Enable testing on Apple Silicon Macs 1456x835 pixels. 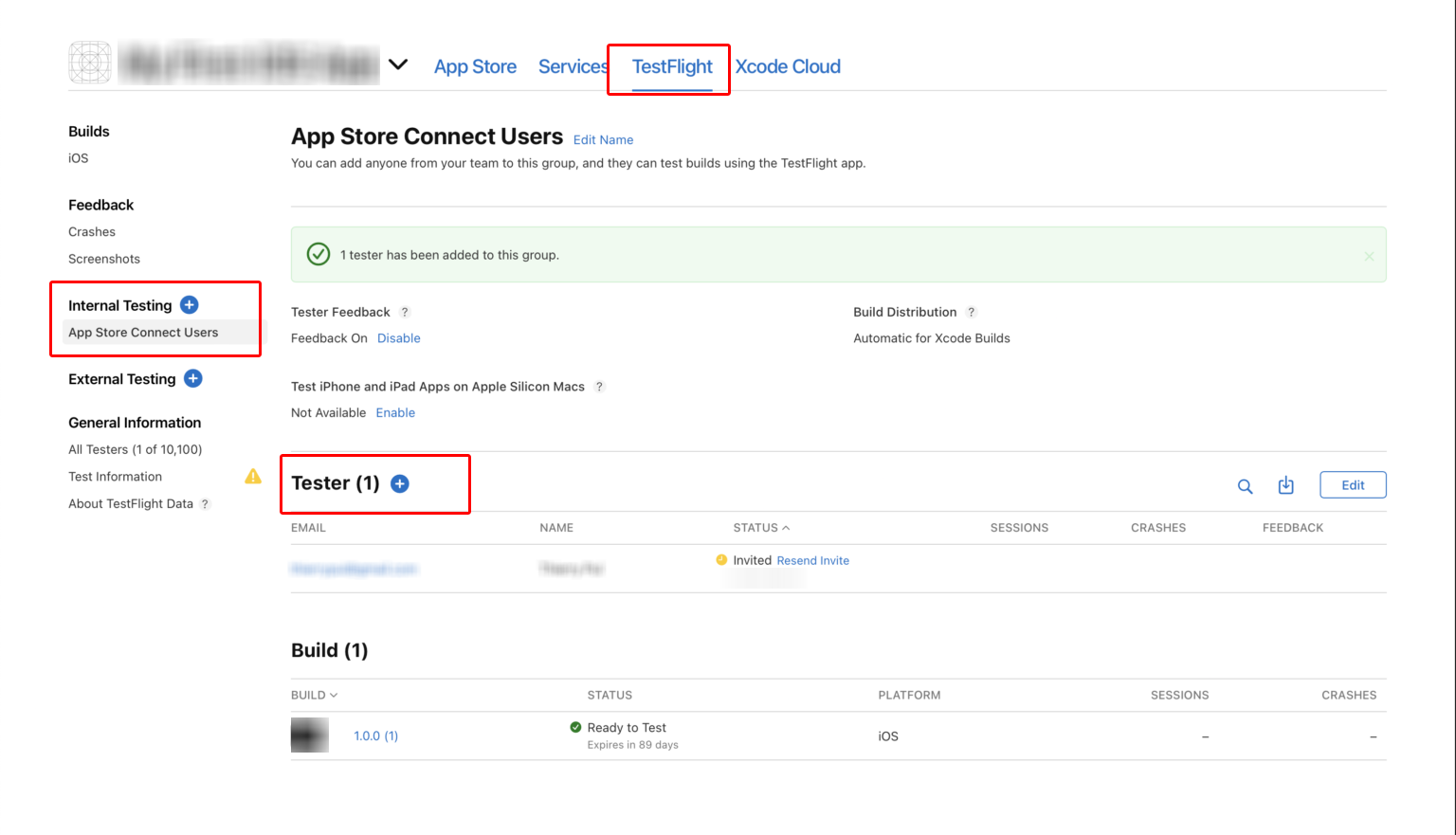[395, 412]
